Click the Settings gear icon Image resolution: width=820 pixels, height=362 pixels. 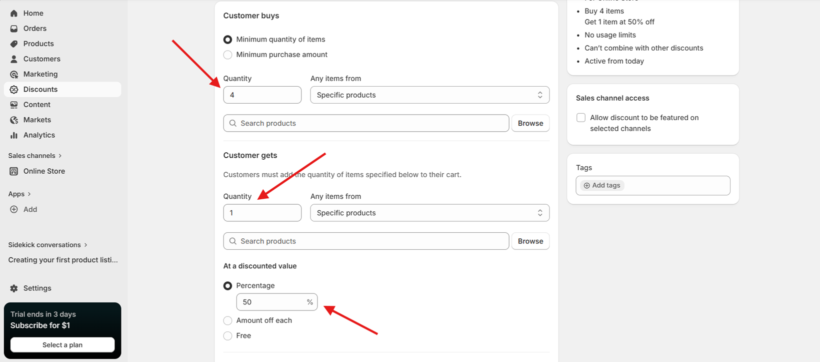click(x=14, y=288)
